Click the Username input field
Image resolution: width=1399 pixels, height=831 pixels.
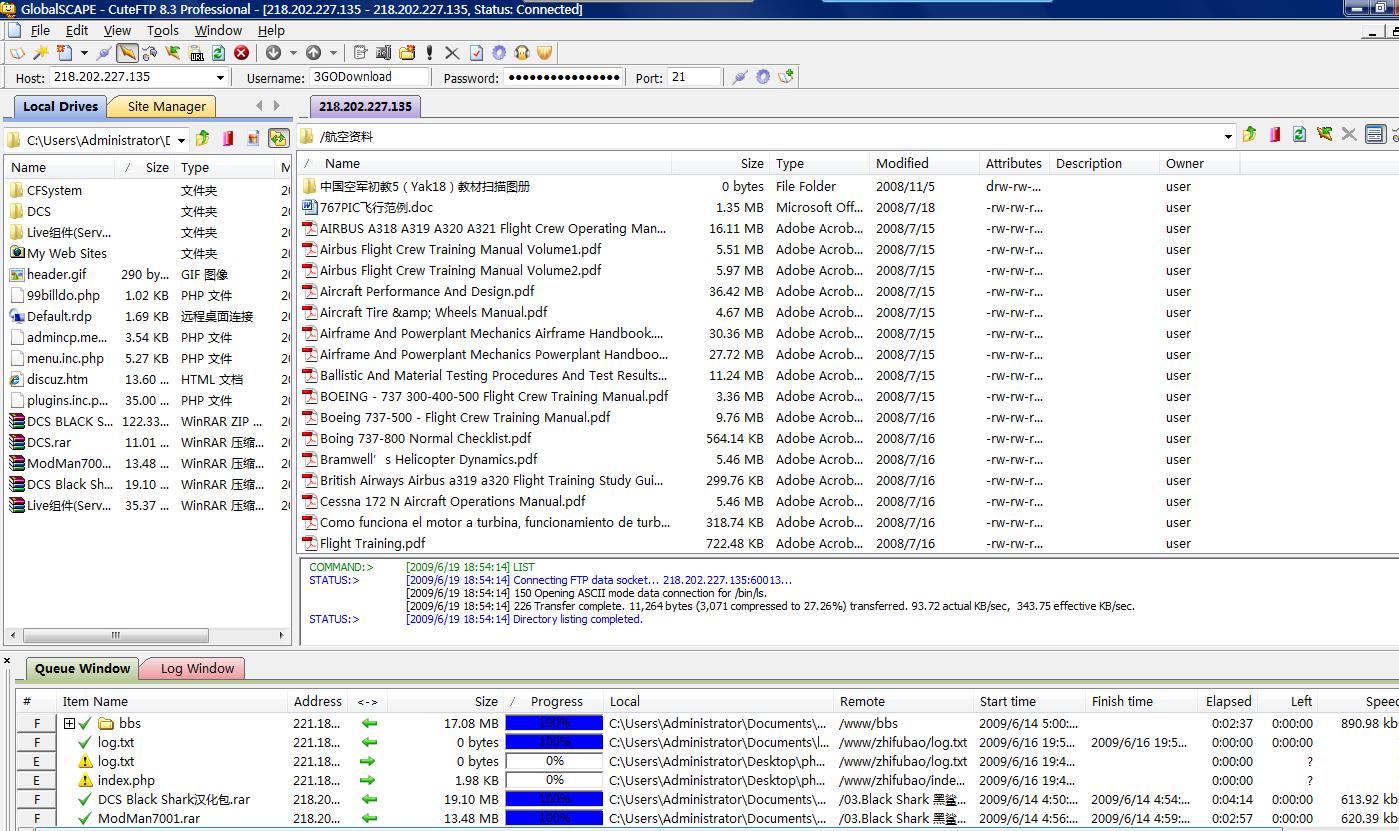368,77
